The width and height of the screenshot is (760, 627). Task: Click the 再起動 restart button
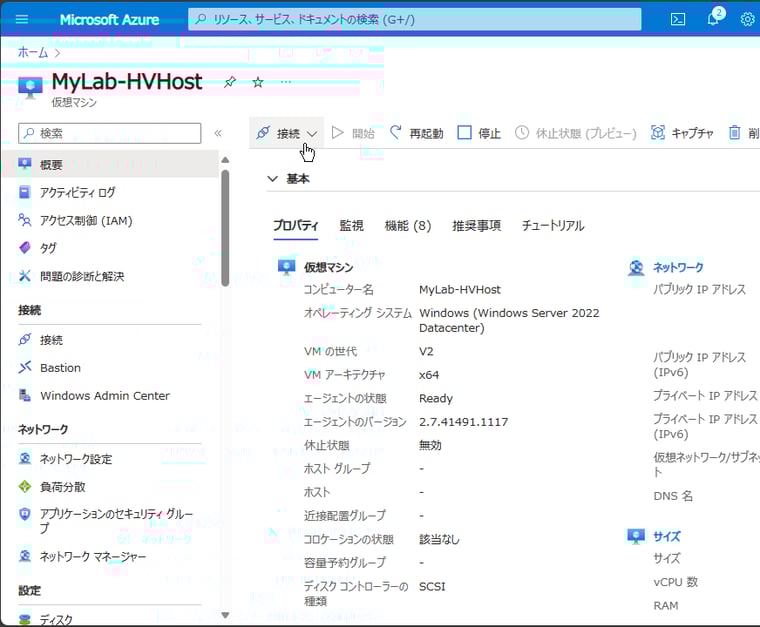[417, 133]
